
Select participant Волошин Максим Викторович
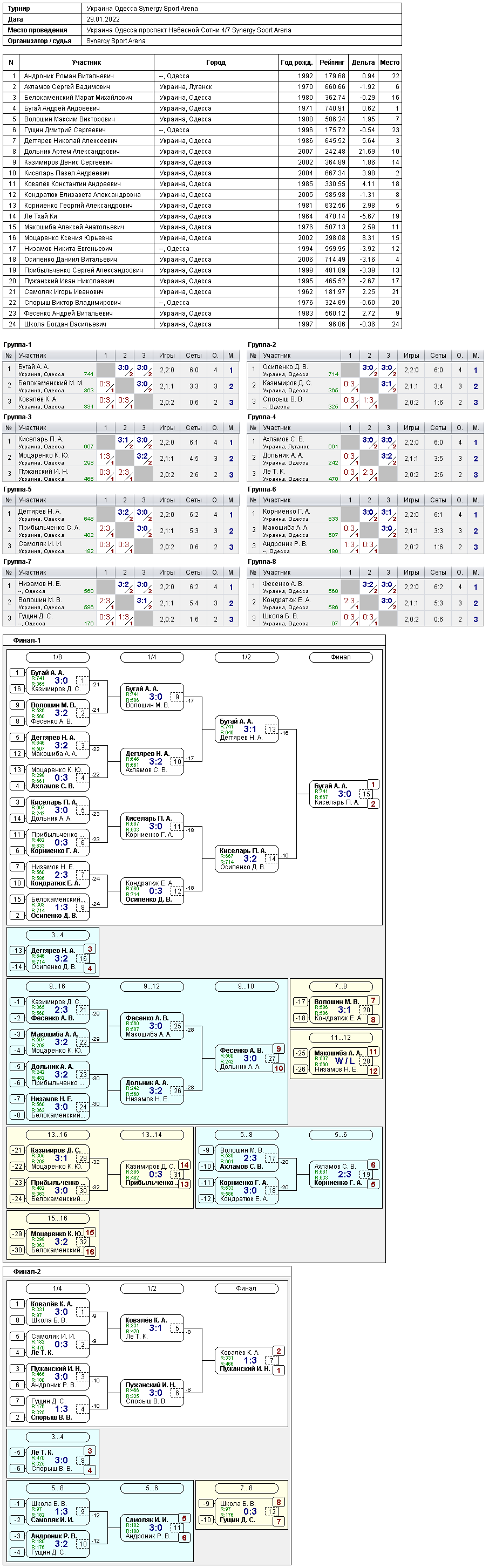[x=70, y=119]
